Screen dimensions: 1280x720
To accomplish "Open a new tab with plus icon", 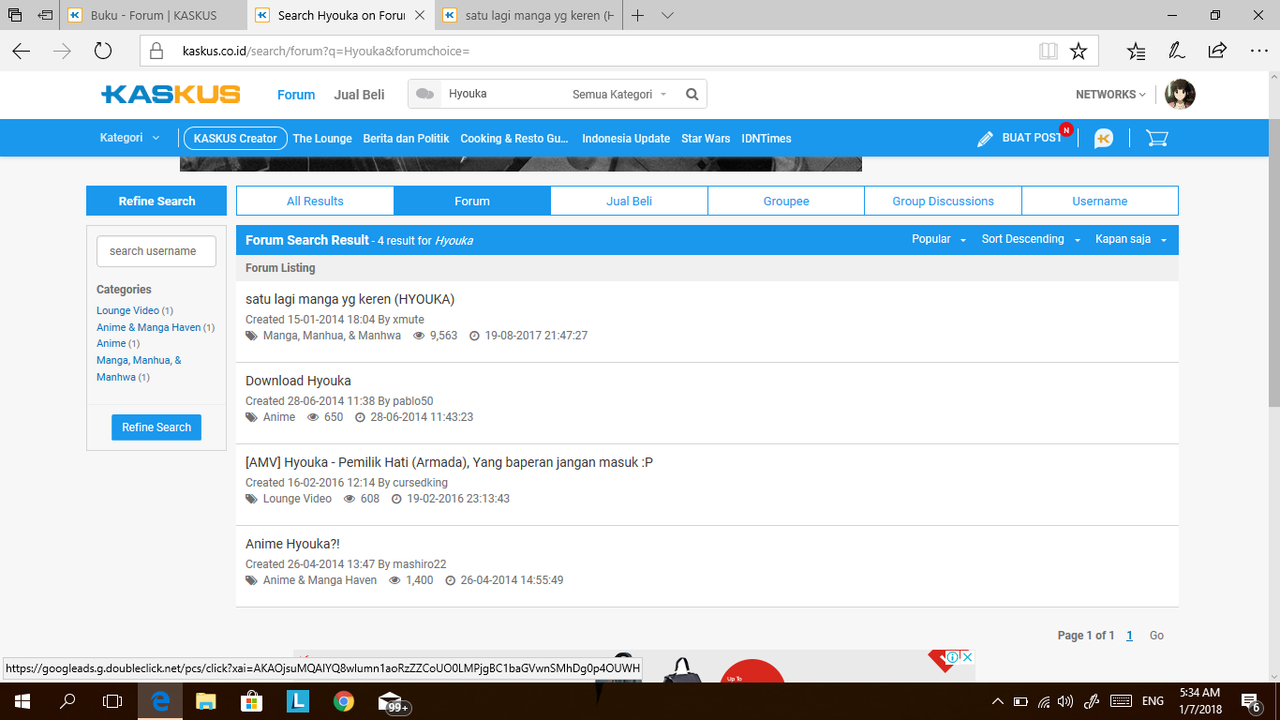I will pyautogui.click(x=637, y=16).
